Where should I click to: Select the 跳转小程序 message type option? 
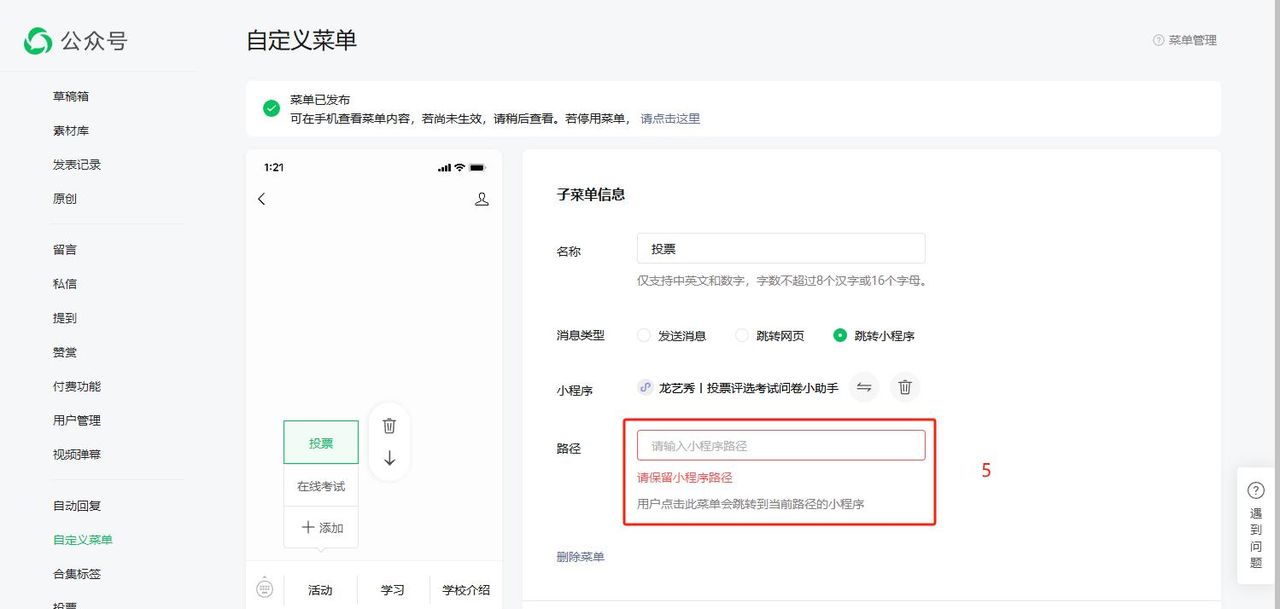click(840, 335)
